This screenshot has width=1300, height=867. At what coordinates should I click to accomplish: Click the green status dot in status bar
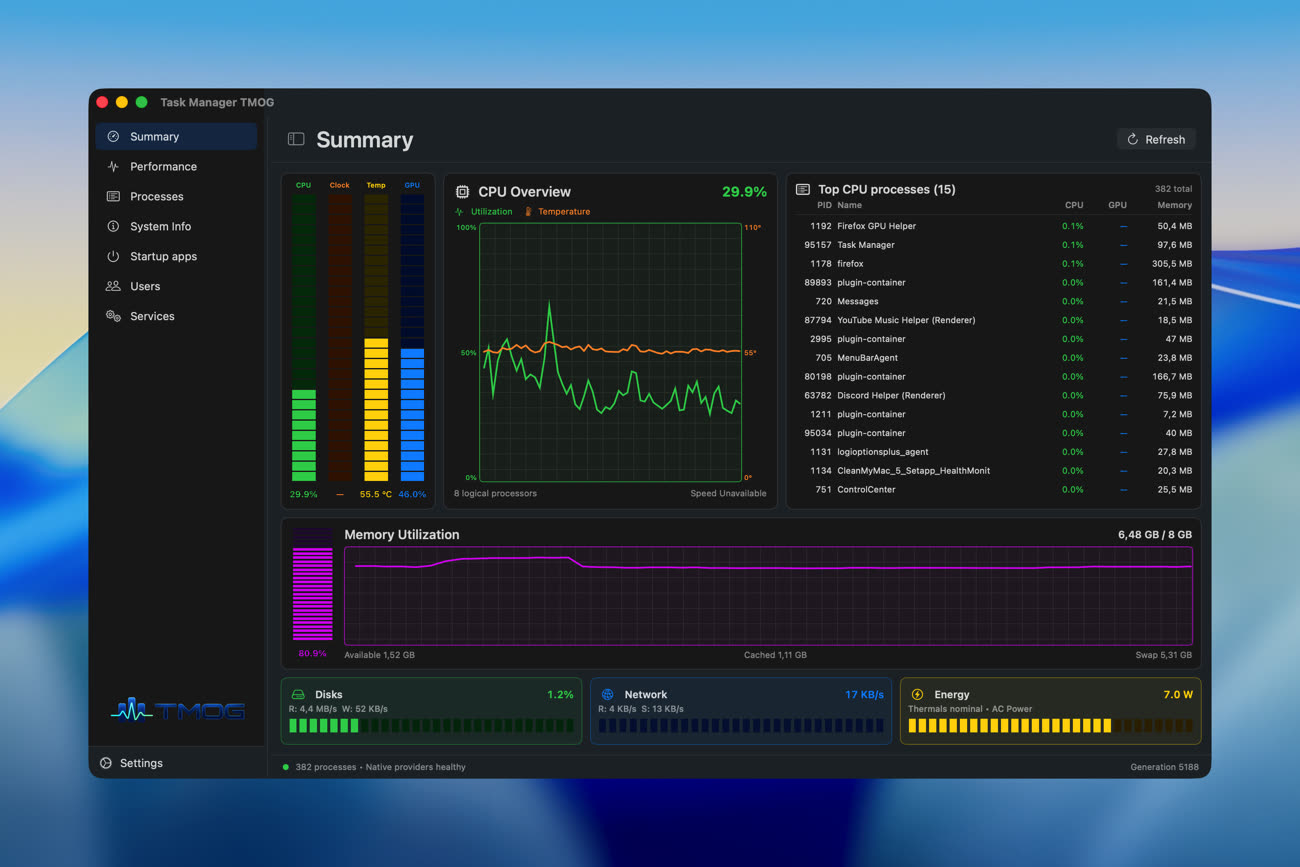(286, 767)
